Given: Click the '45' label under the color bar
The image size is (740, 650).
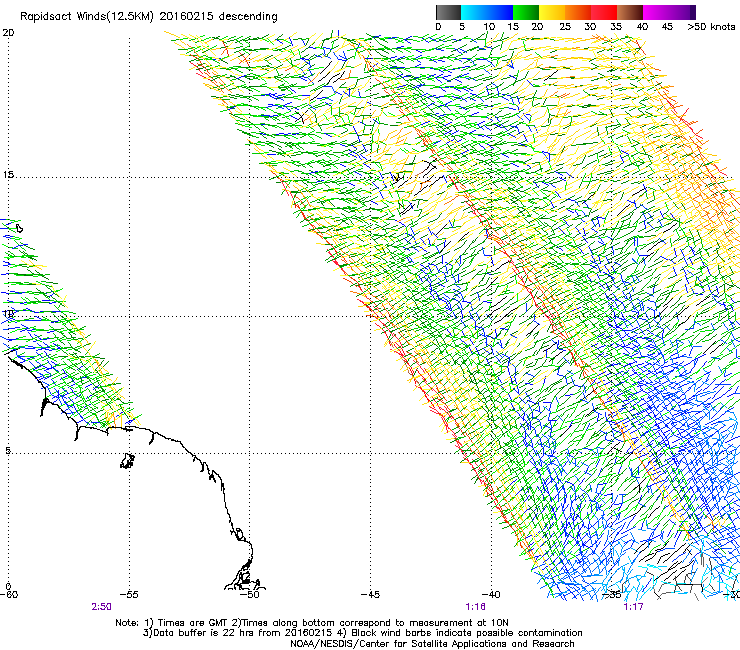Looking at the screenshot, I should [x=667, y=27].
